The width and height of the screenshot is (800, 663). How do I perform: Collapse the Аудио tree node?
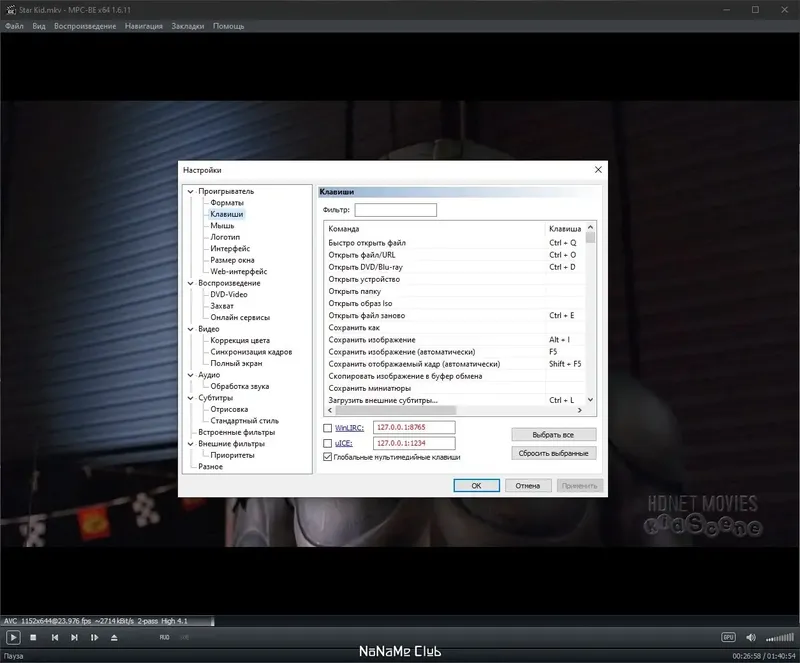(x=190, y=375)
